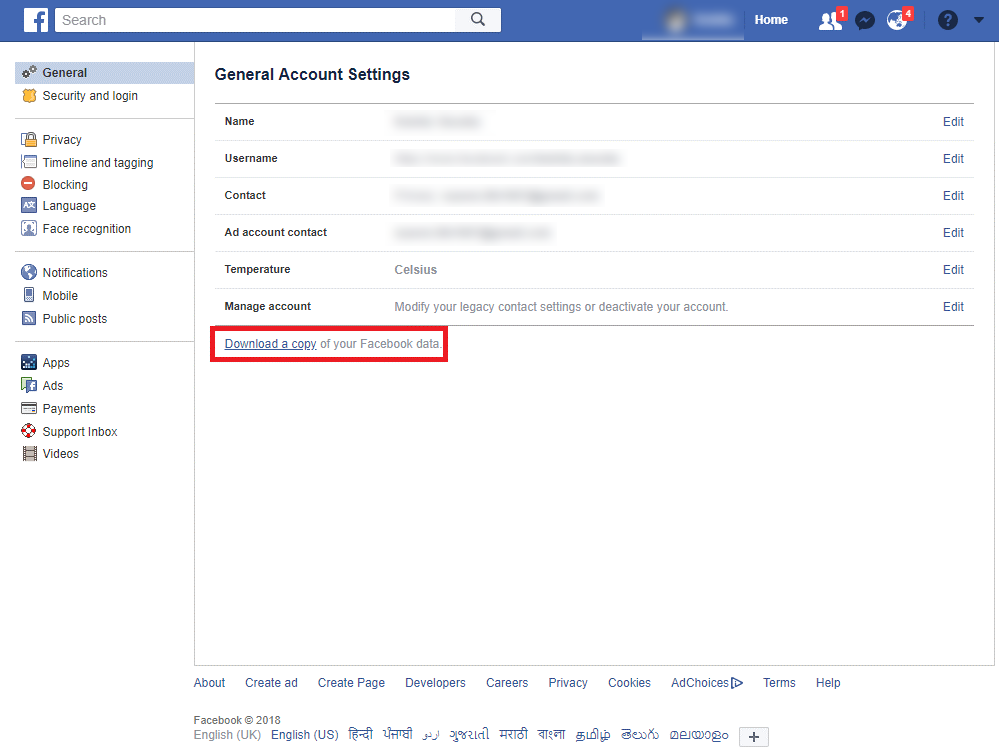This screenshot has height=753, width=999.
Task: Click the Developers footer link
Action: click(435, 682)
